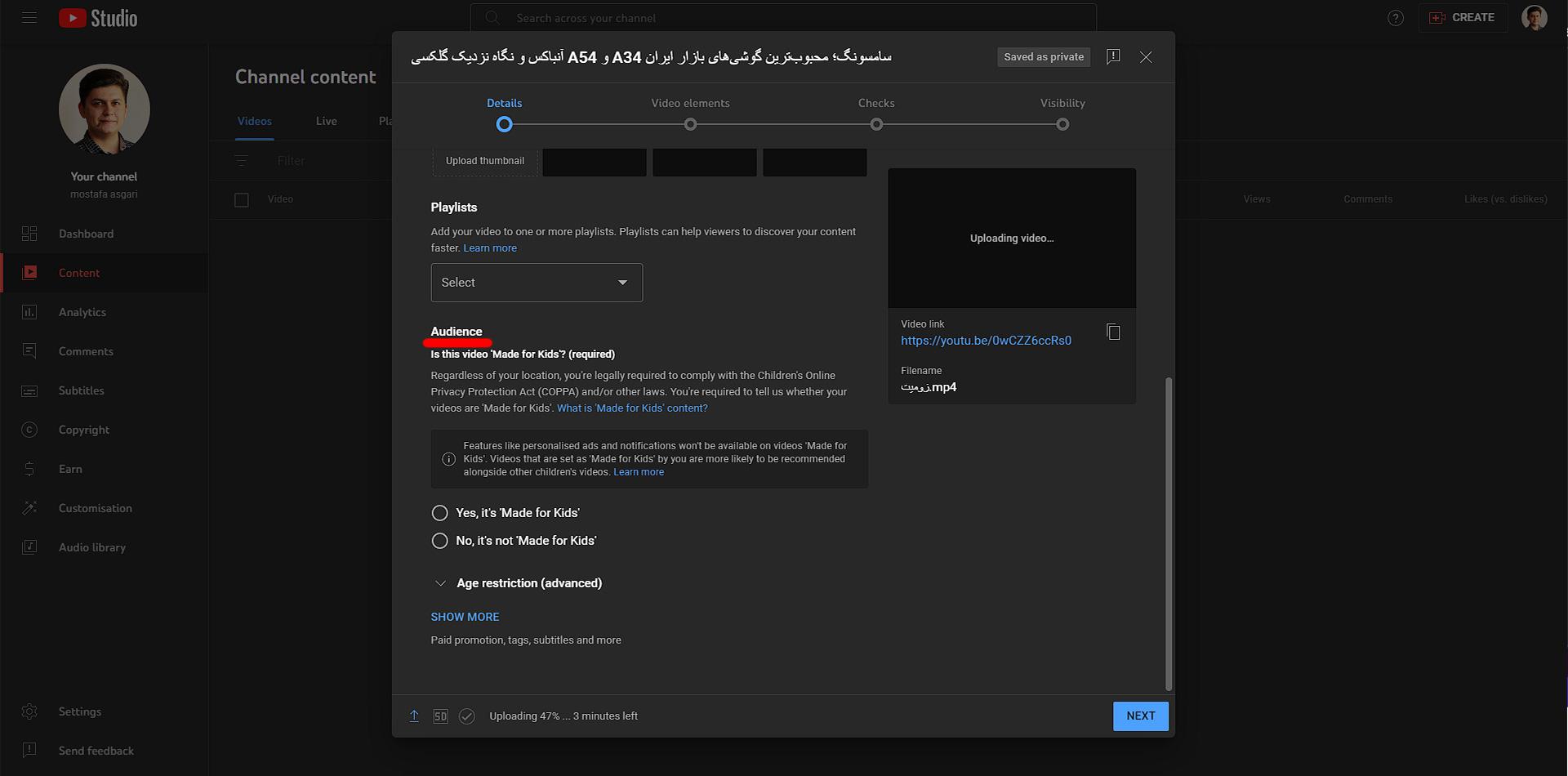Switch to the Live tab

[x=327, y=121]
